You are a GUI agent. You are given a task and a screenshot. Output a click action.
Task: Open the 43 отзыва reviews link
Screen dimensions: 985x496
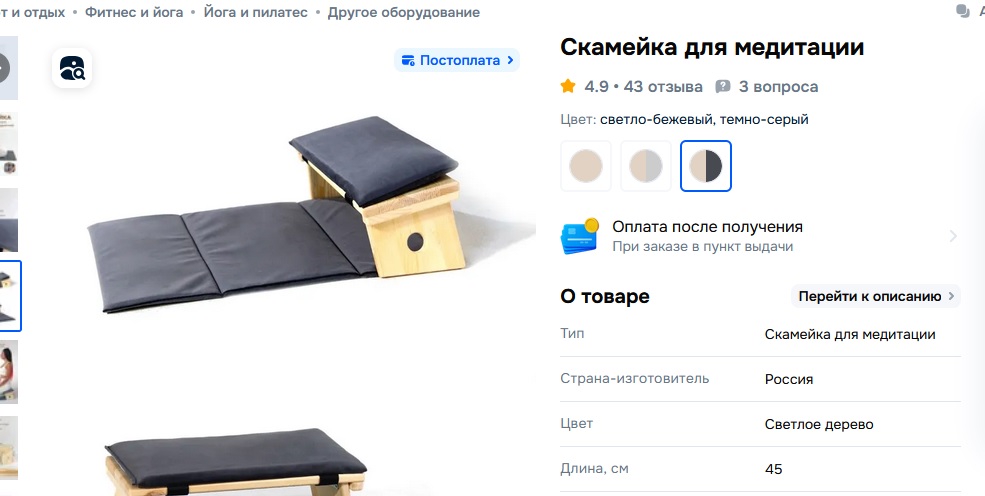pyautogui.click(x=663, y=87)
